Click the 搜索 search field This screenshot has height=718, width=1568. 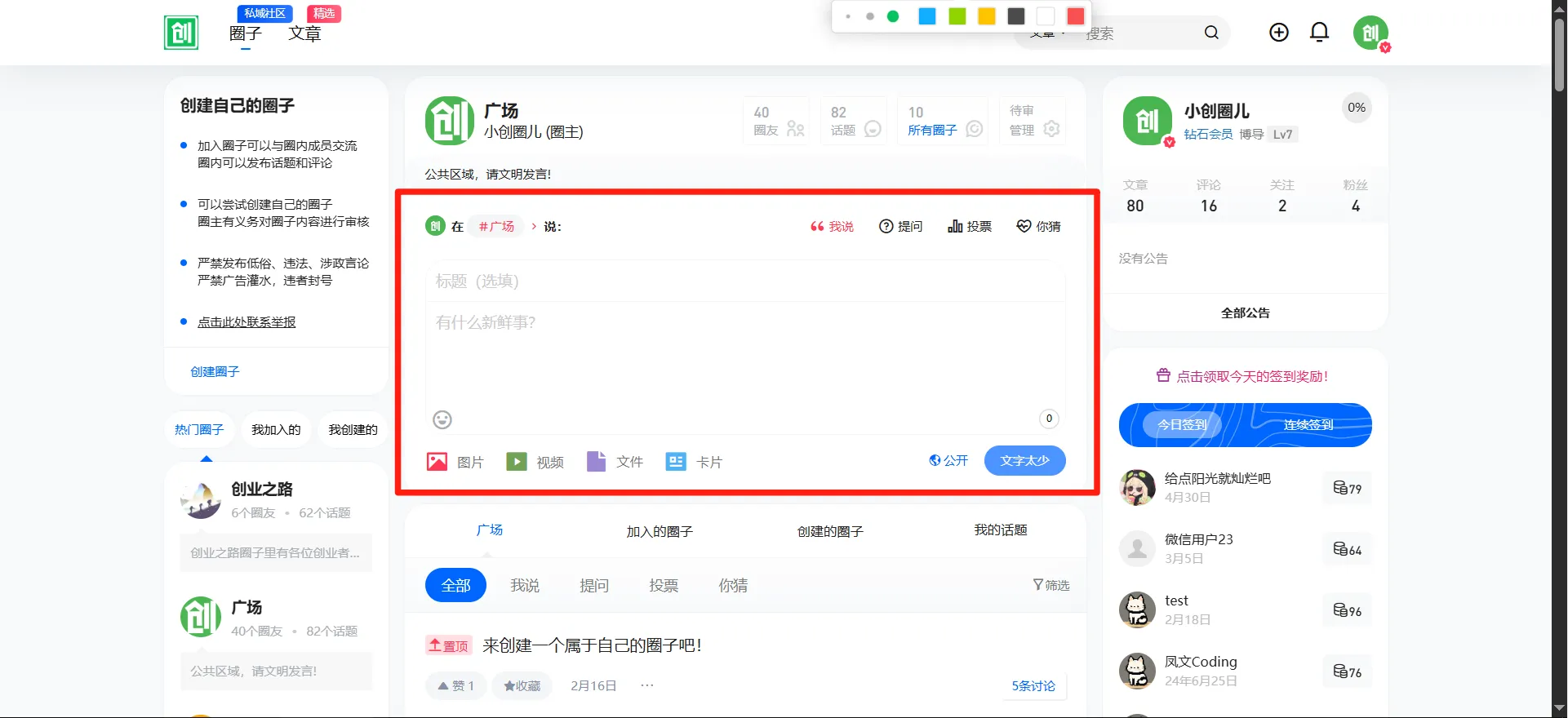coord(1139,33)
